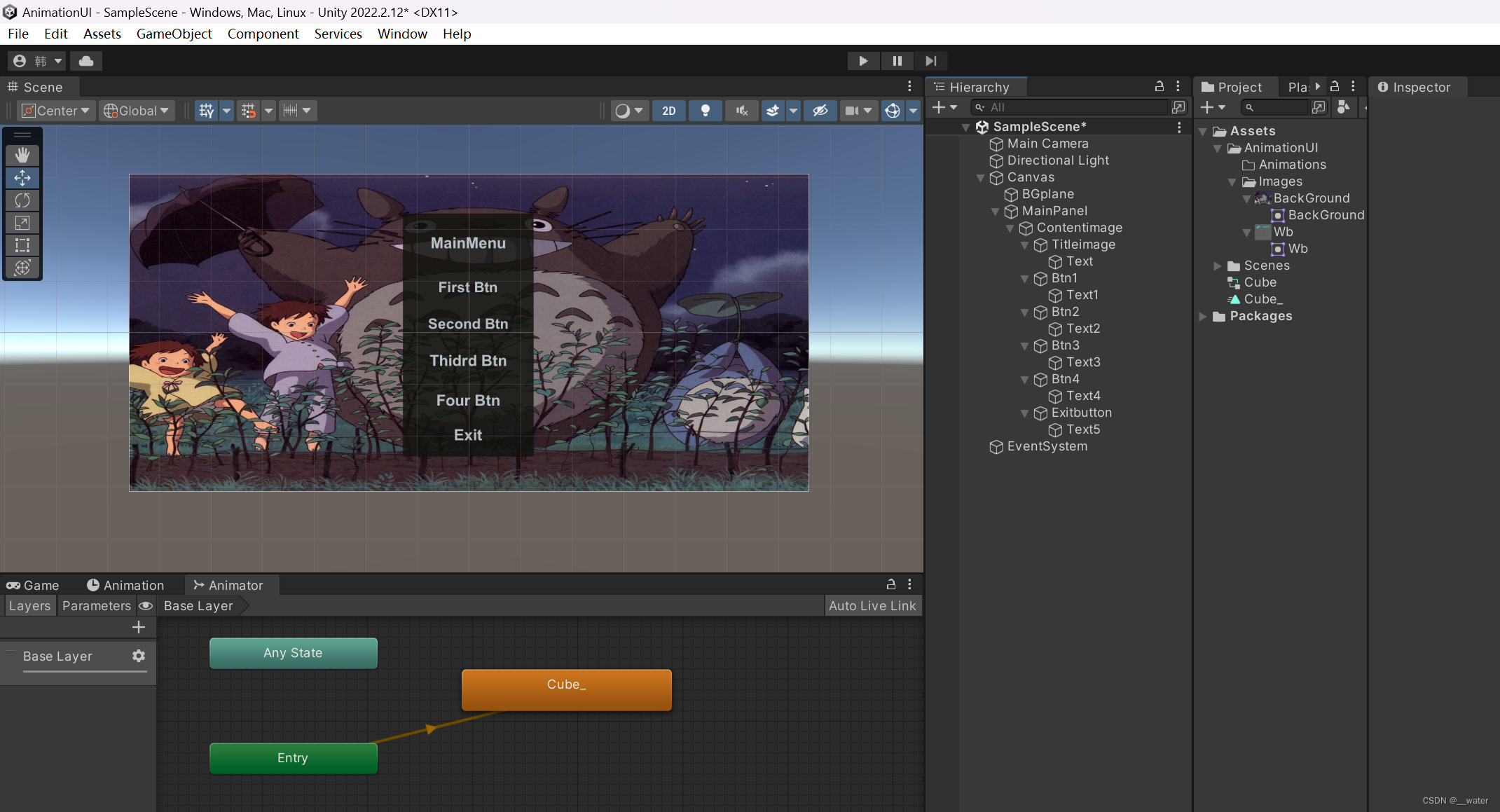Select the combined Transform tool

point(22,268)
